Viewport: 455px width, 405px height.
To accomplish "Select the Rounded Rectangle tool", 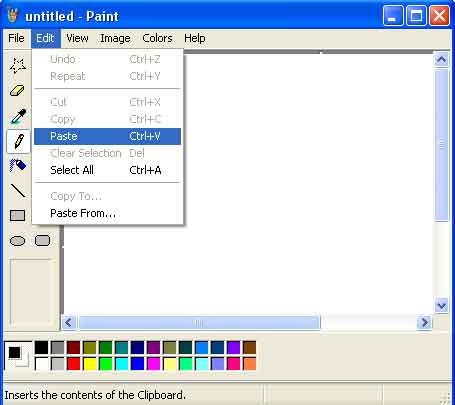I will [x=42, y=240].
